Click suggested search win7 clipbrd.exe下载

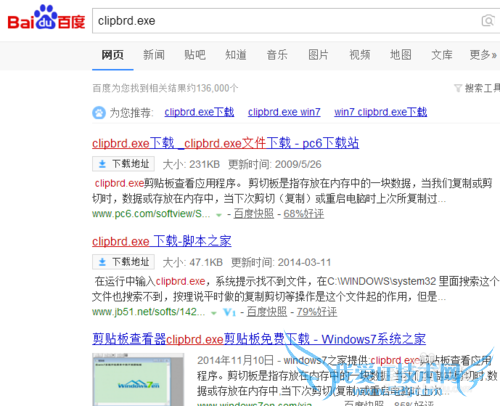[381, 112]
